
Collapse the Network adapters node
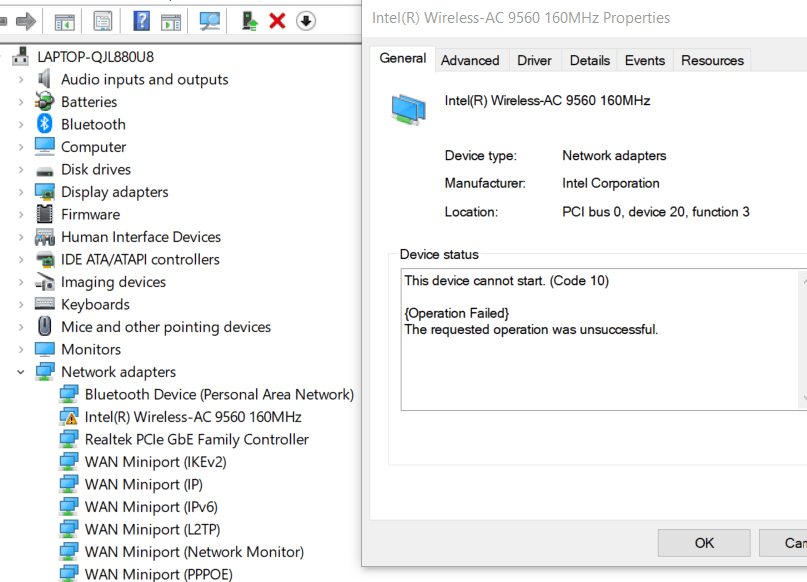pyautogui.click(x=21, y=372)
